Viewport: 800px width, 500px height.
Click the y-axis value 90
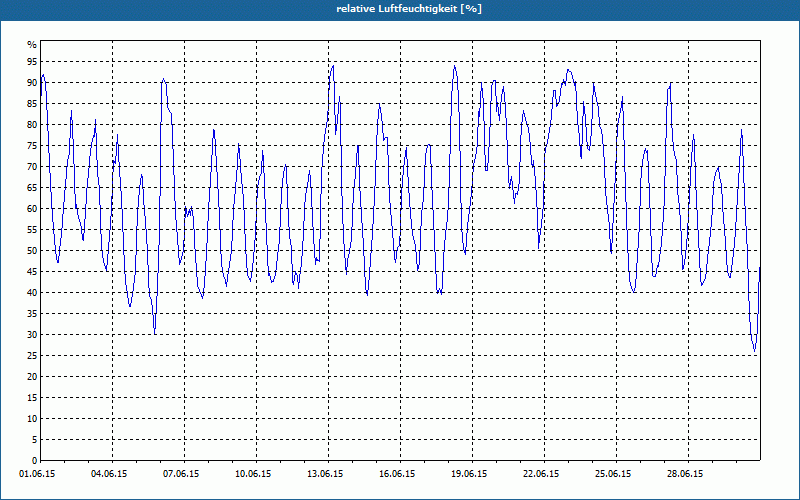(x=32, y=83)
